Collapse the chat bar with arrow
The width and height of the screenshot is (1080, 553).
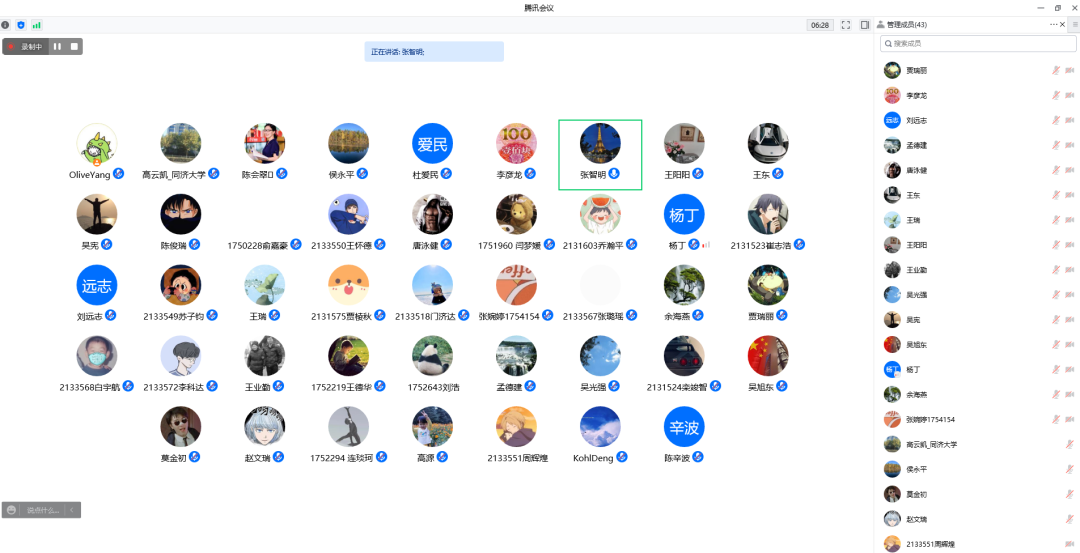point(72,510)
